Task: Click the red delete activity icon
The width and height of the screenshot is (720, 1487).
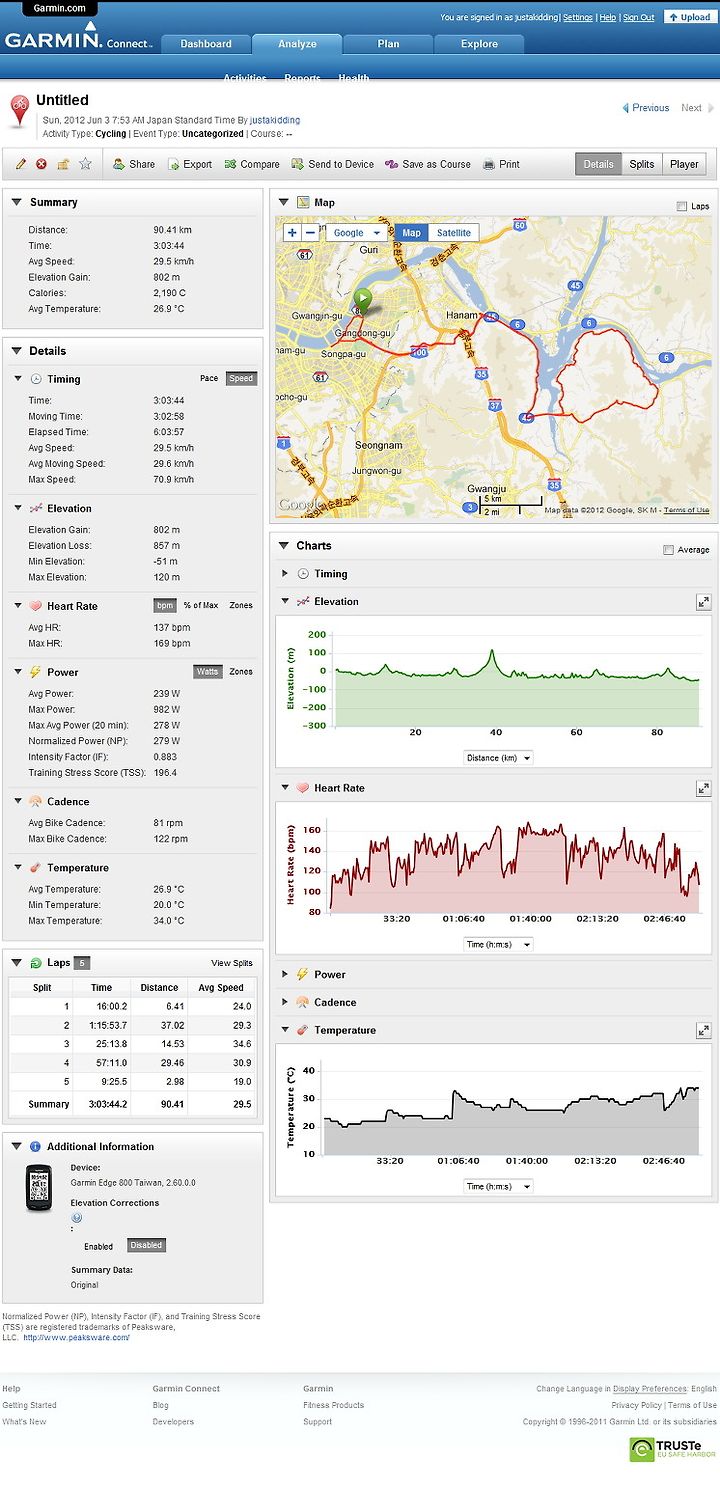Action: pyautogui.click(x=42, y=164)
